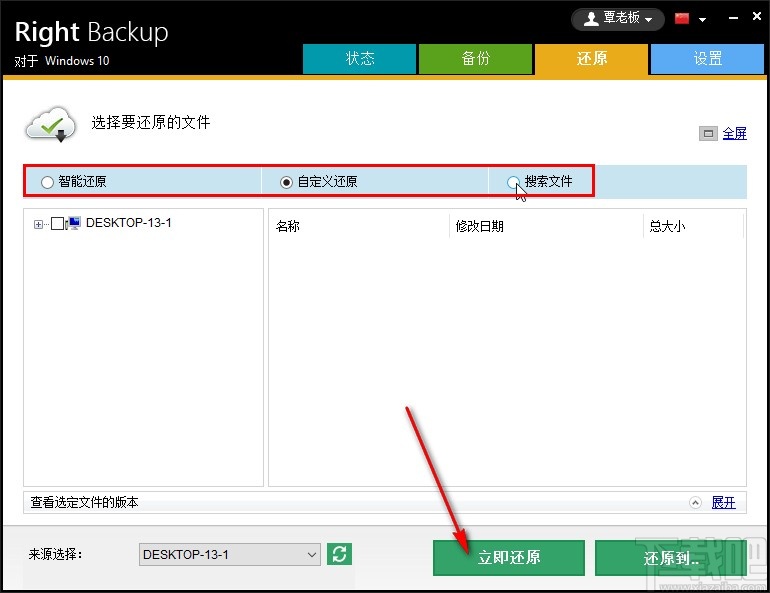Choose the 自定义还原 radio option
The width and height of the screenshot is (770, 593).
coord(286,183)
